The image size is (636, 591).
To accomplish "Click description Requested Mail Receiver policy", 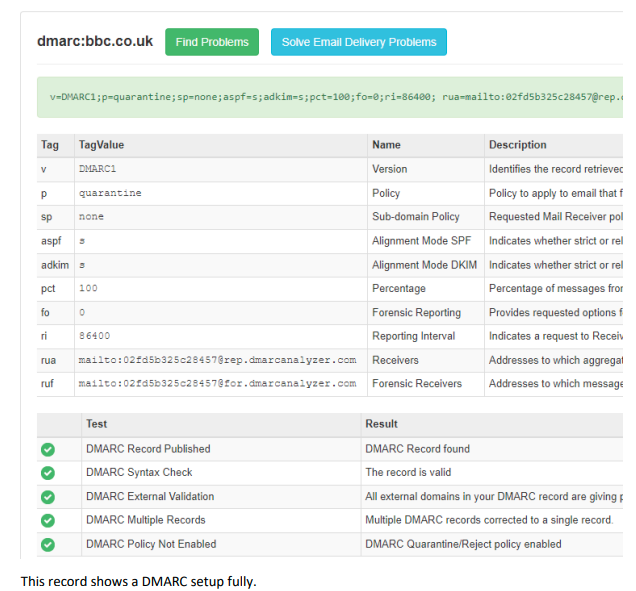I will pos(556,217).
